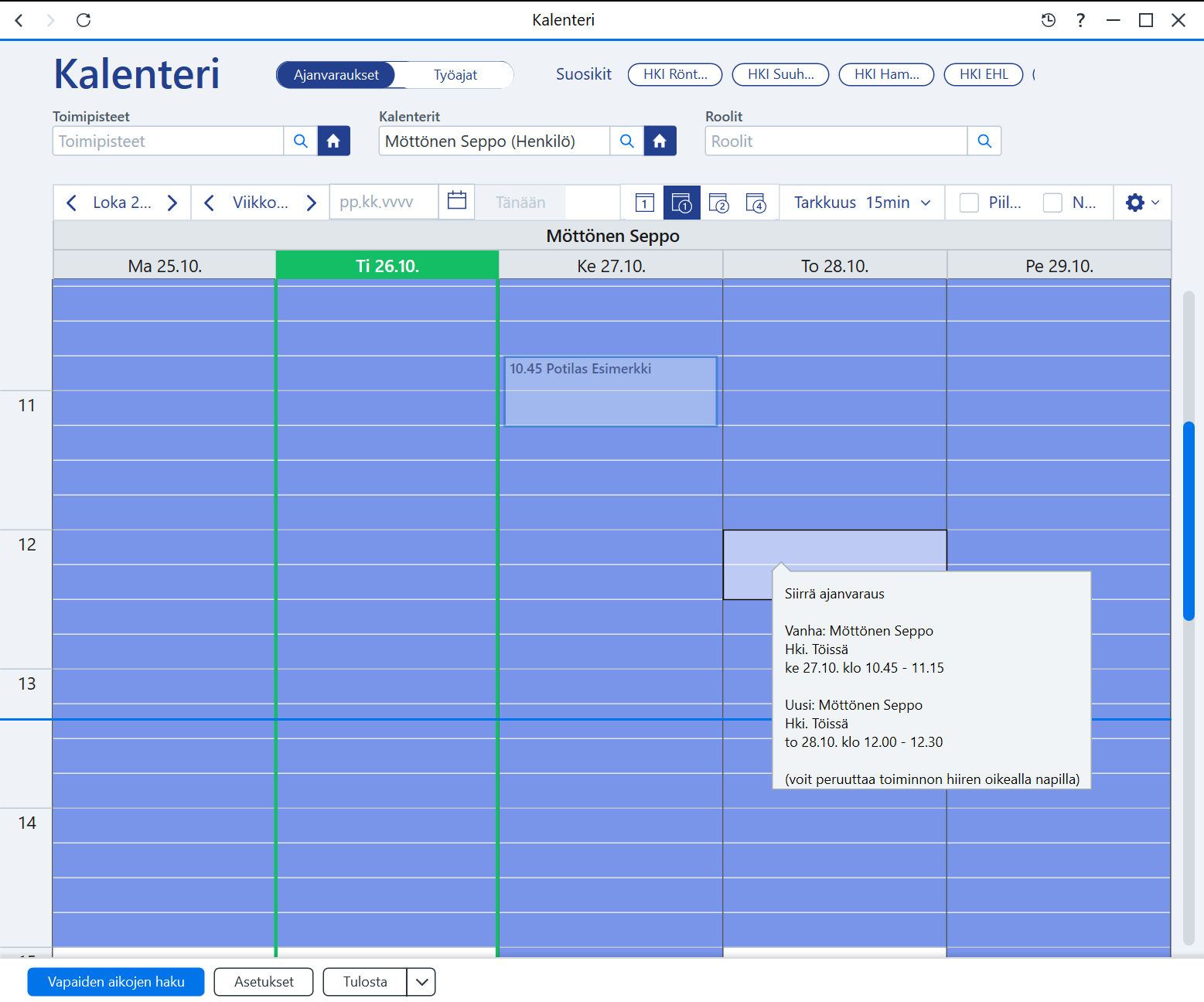Click the Viikko... week label

click(x=261, y=203)
